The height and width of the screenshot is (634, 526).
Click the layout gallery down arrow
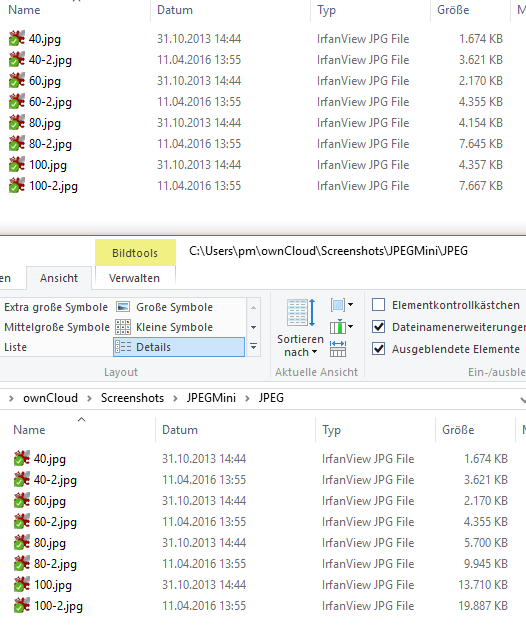253,327
